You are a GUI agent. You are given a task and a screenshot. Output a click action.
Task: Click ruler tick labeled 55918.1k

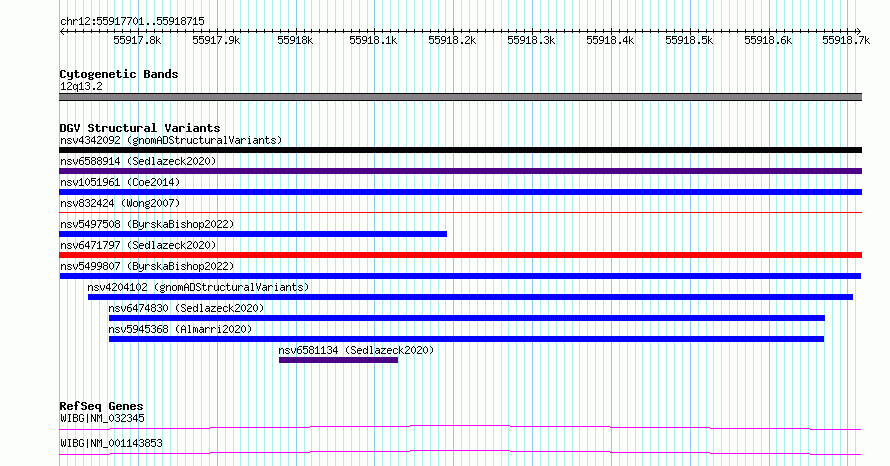coord(373,40)
